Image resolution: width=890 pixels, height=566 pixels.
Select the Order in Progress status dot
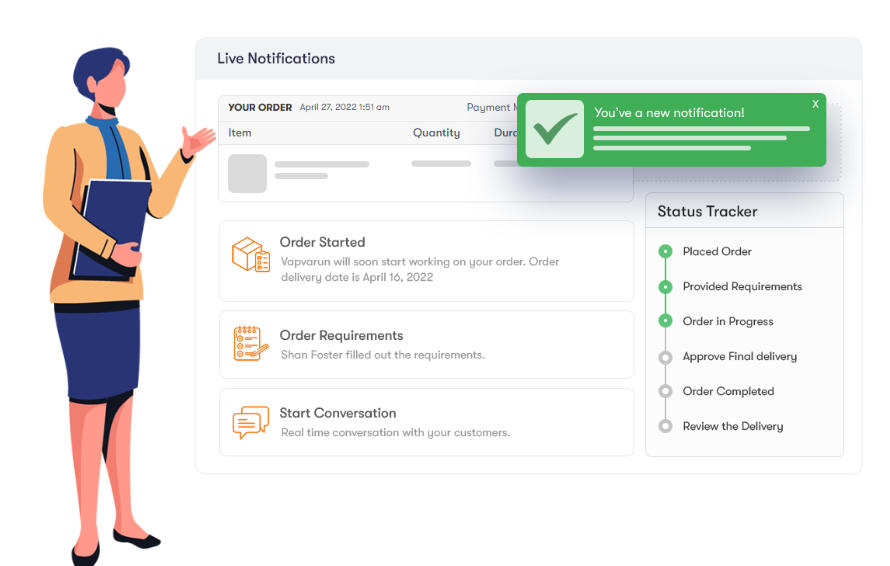(x=665, y=321)
